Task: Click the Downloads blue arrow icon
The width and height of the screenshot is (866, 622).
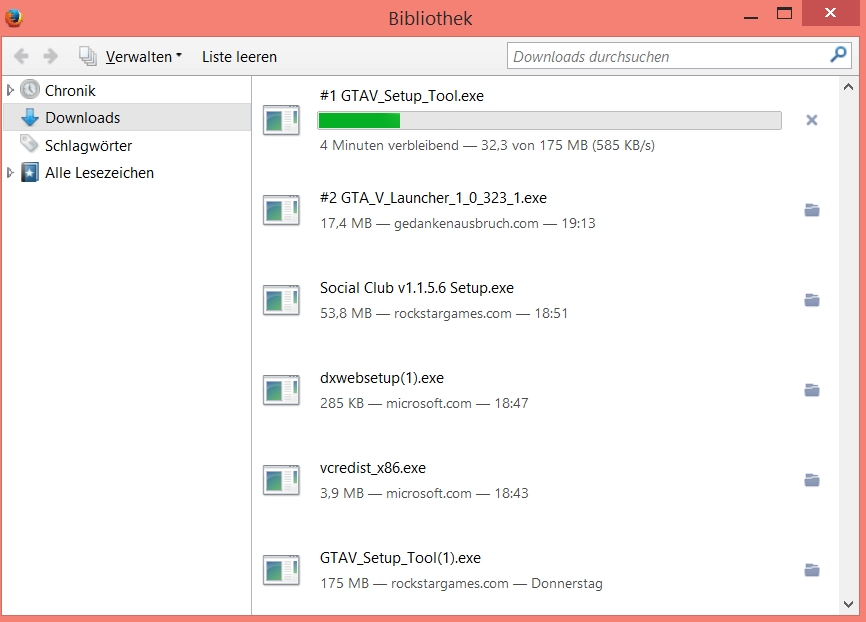Action: pyautogui.click(x=30, y=117)
